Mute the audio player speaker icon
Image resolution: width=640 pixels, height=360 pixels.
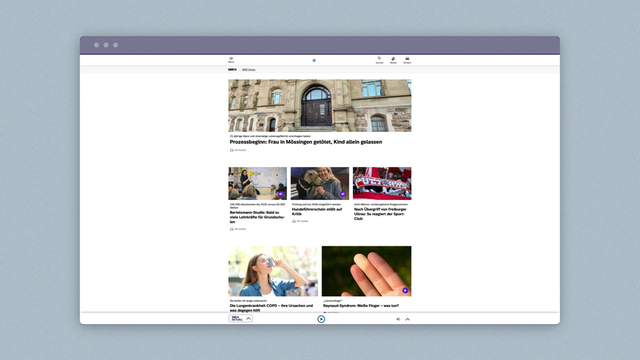[x=398, y=319]
